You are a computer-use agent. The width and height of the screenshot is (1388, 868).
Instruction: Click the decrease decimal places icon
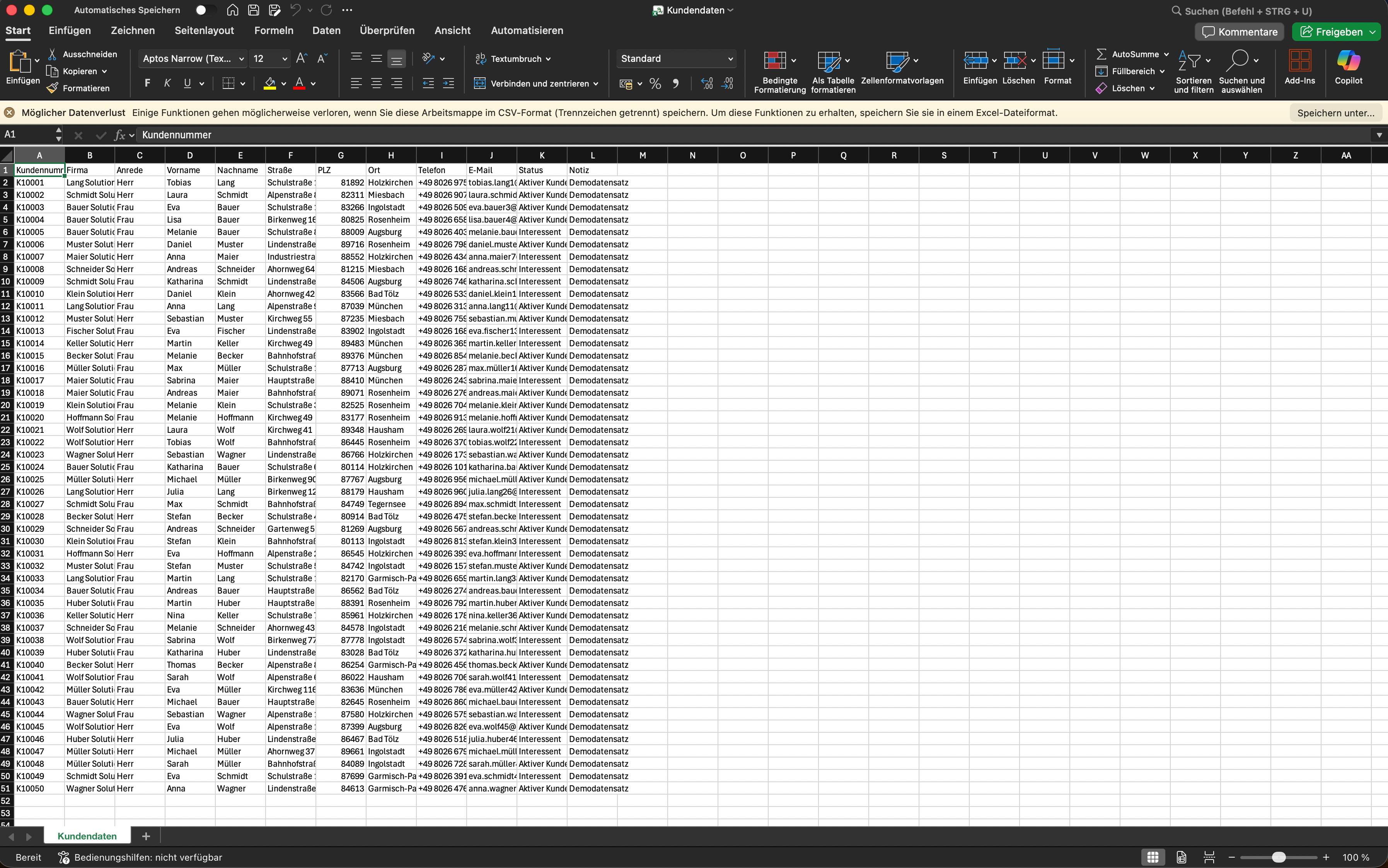click(x=728, y=84)
